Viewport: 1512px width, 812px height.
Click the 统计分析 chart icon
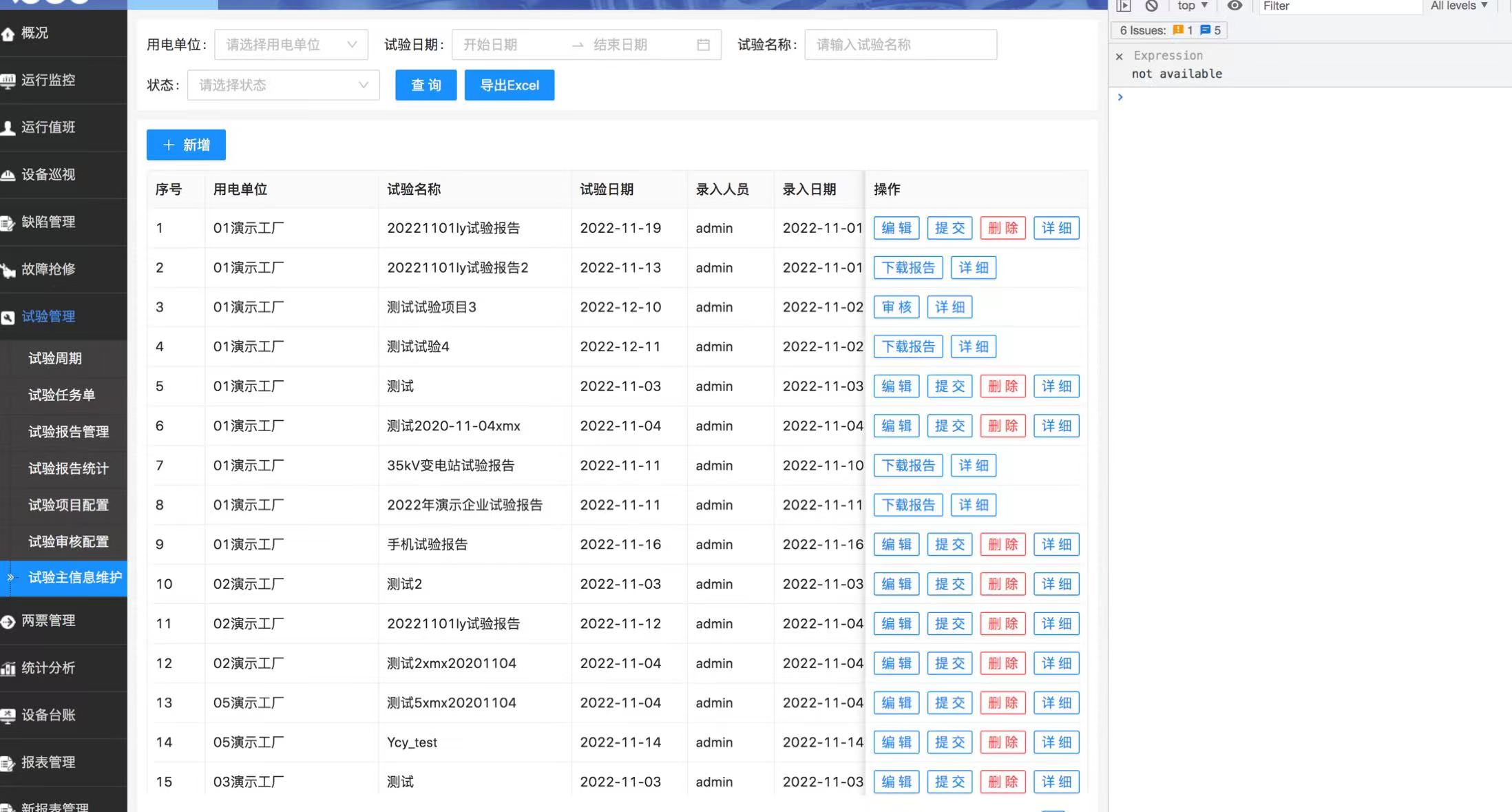8,669
